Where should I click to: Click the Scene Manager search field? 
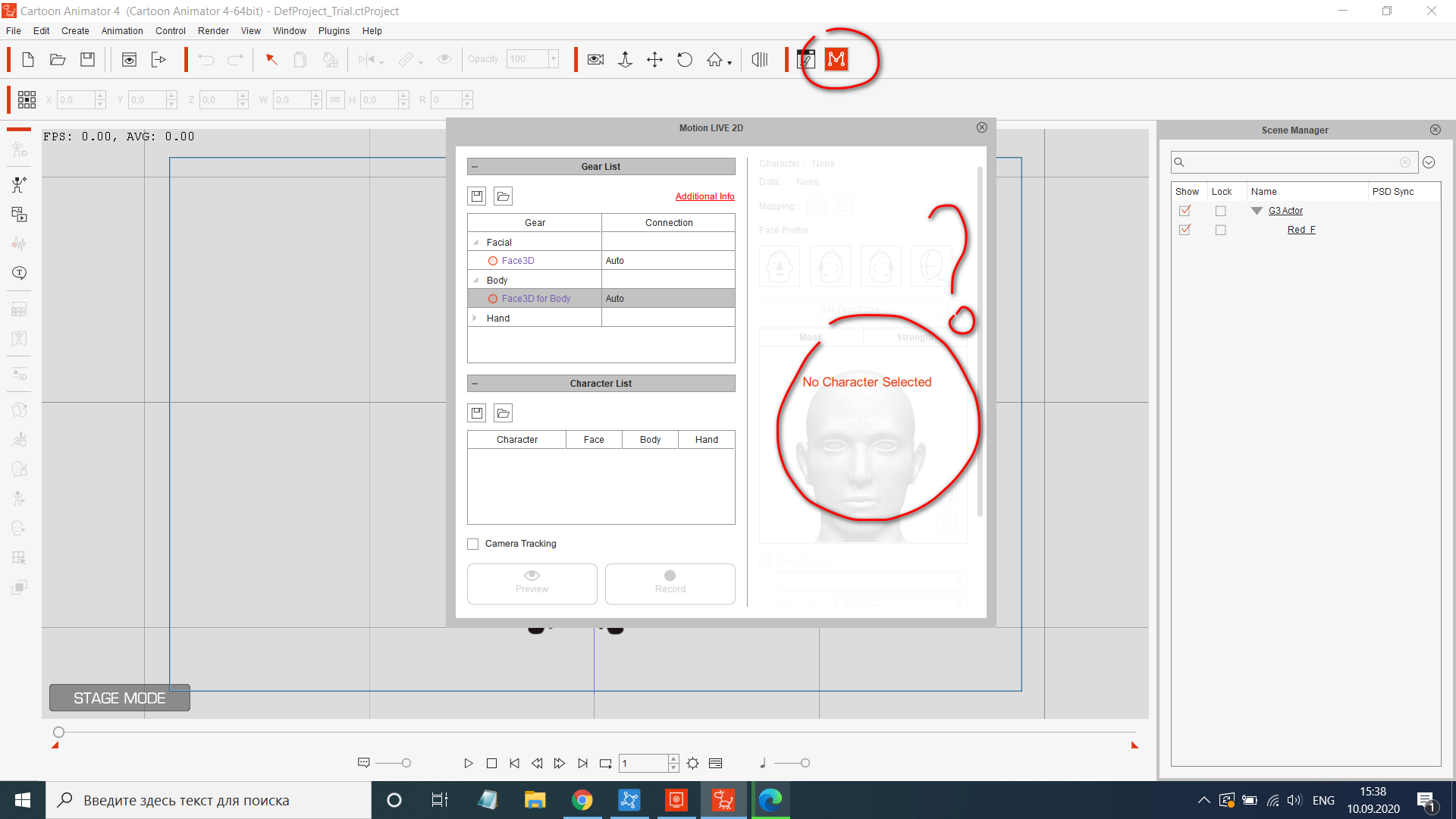(x=1294, y=162)
